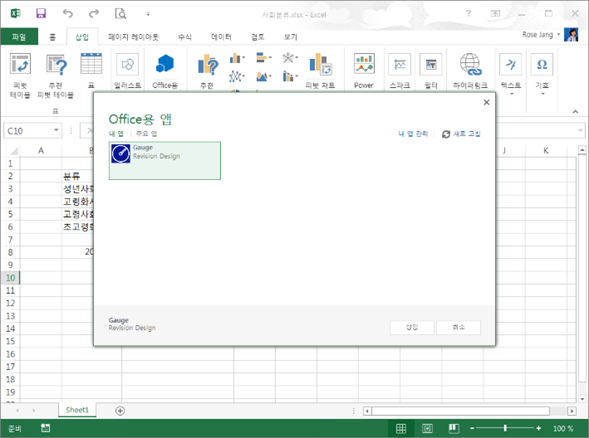
Task: Click the Save icon in quick access toolbar
Action: click(41, 14)
